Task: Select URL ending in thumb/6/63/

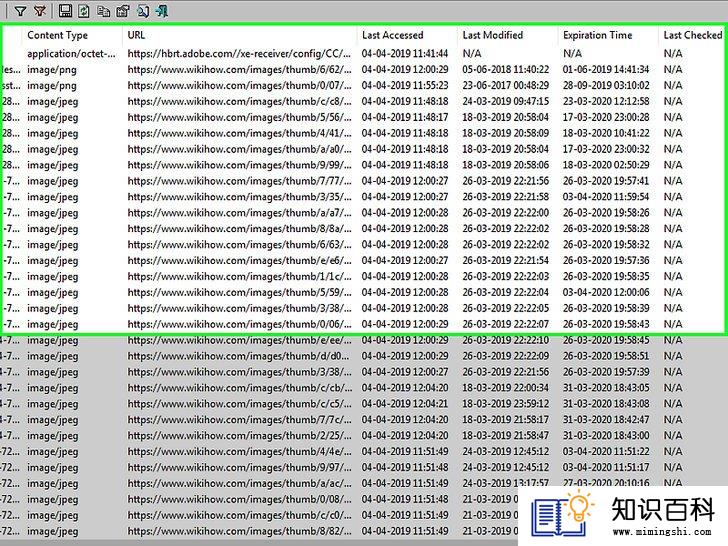Action: 239,245
